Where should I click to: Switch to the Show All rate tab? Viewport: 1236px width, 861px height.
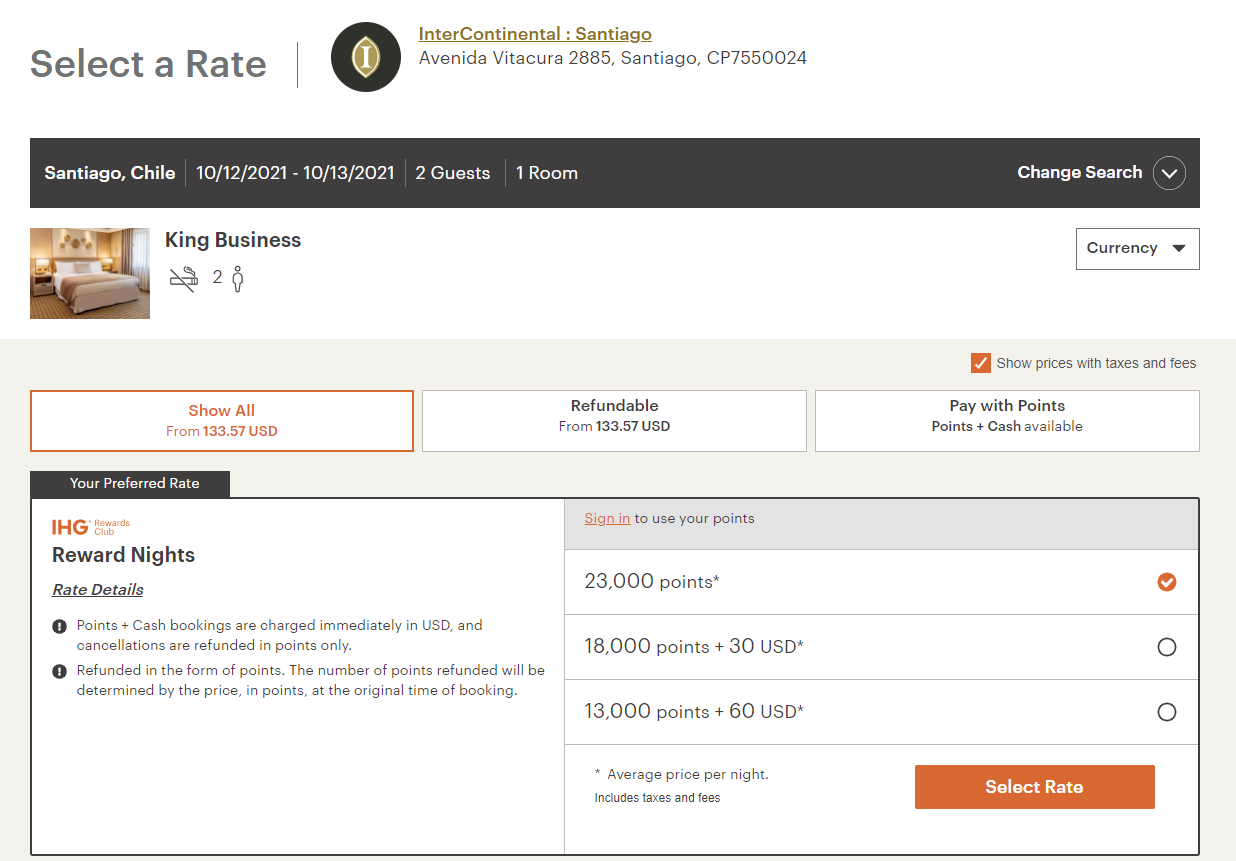222,421
